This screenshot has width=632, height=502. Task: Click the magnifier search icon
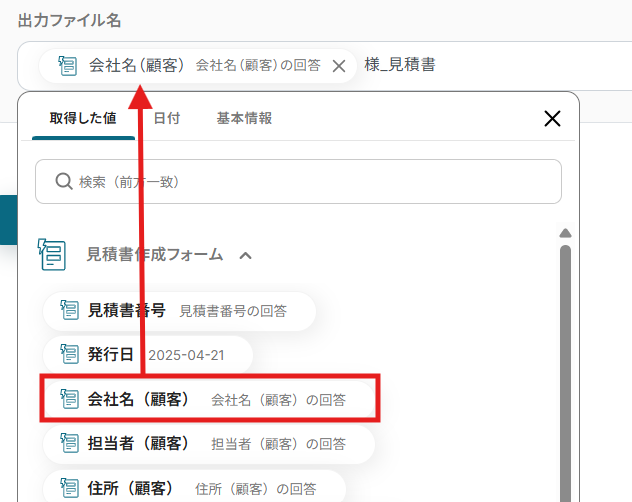tap(64, 181)
